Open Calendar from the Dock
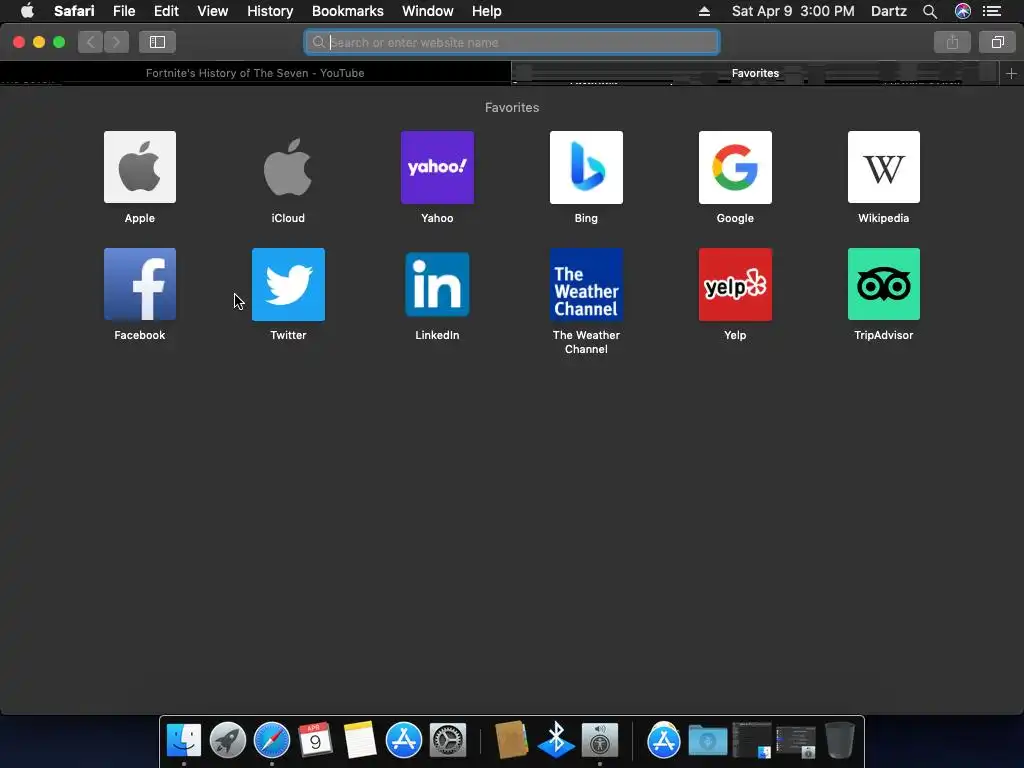The height and width of the screenshot is (768, 1024). [x=315, y=740]
